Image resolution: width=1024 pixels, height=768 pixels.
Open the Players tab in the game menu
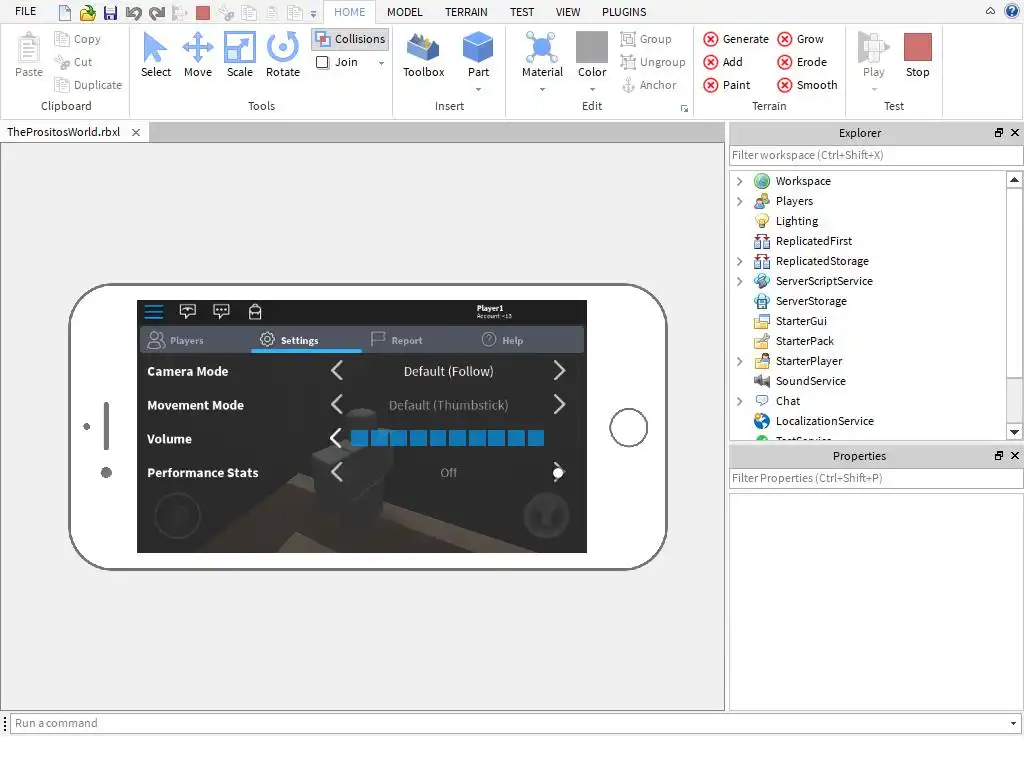(x=195, y=340)
